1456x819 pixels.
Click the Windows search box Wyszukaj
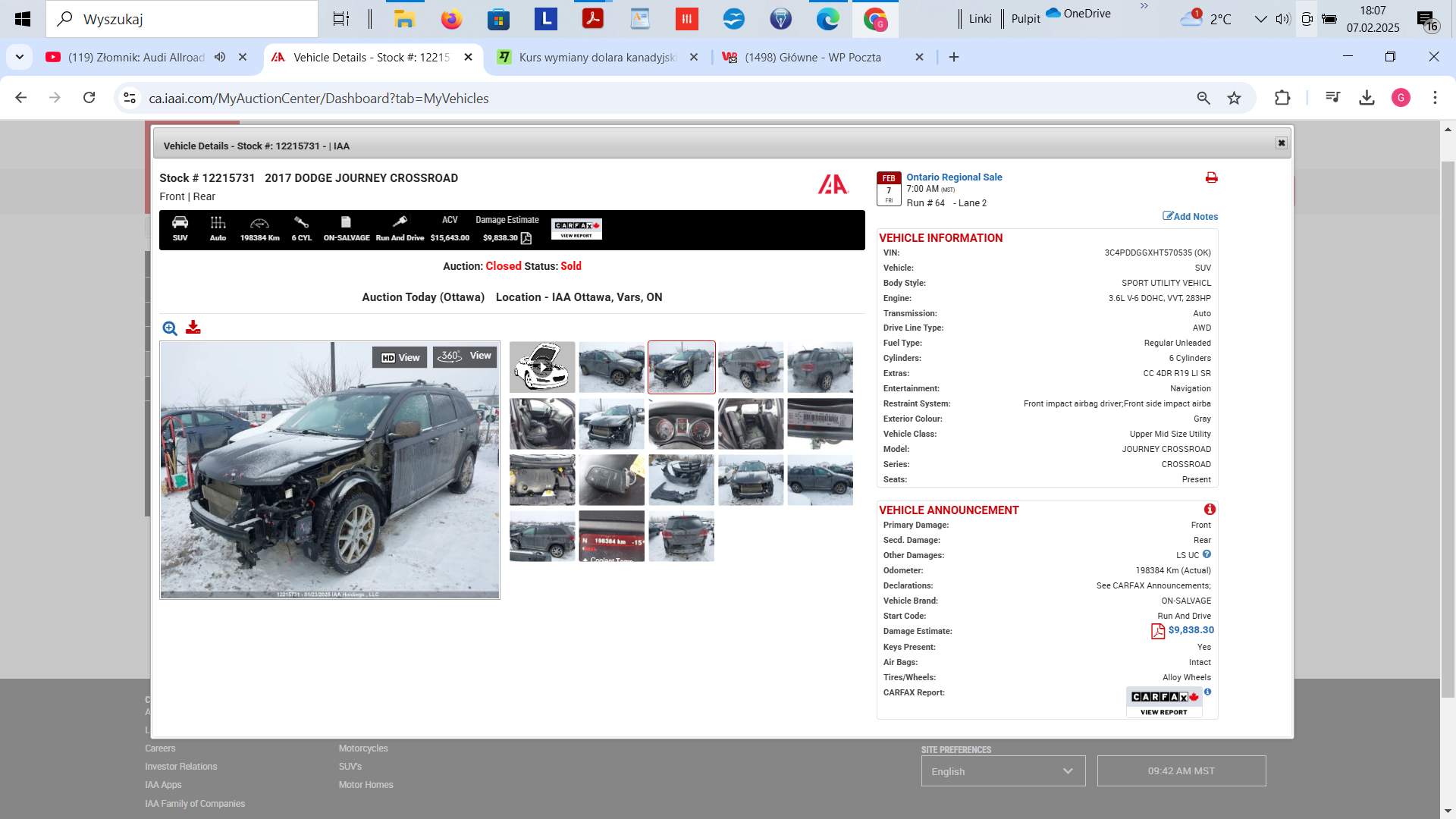pos(182,19)
